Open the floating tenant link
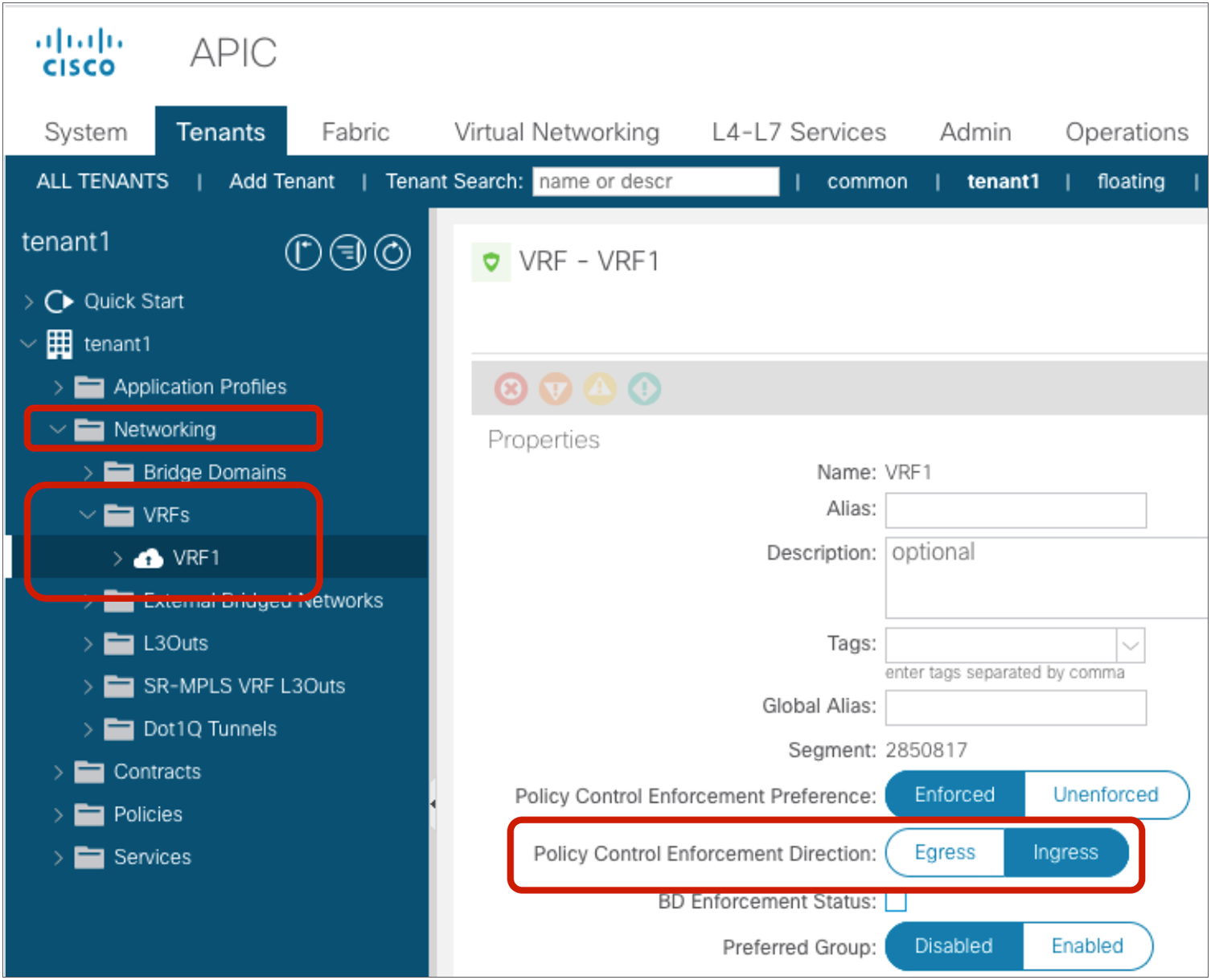The height and width of the screenshot is (980, 1211). point(1131,182)
